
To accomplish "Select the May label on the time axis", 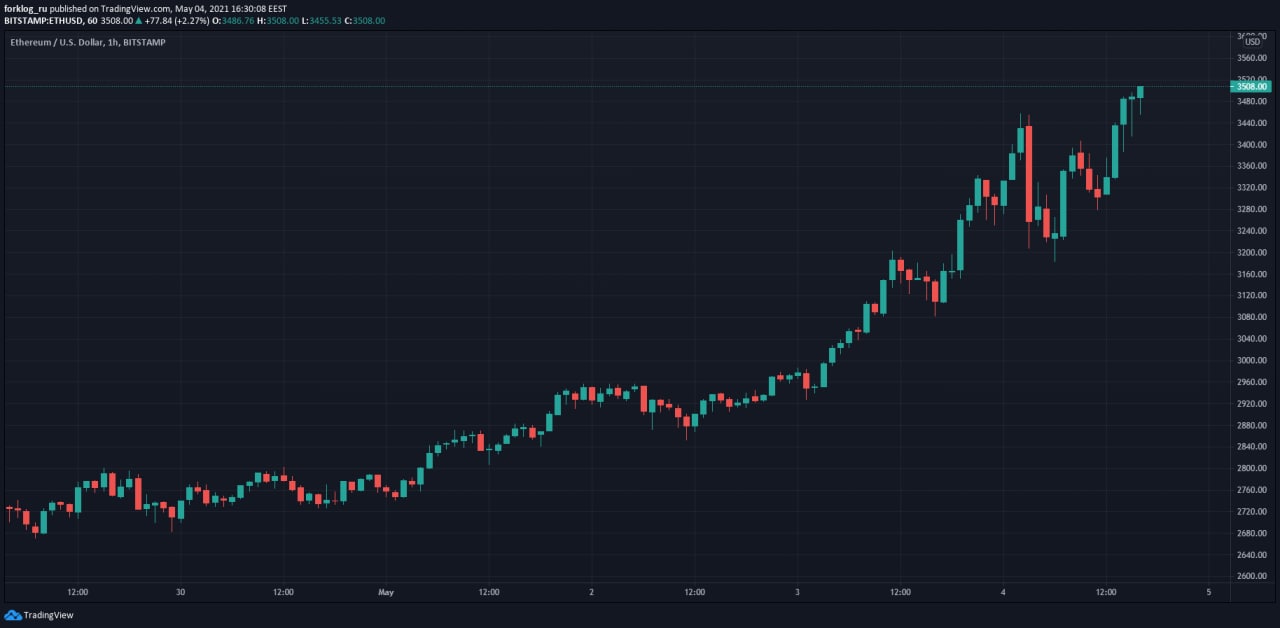I will (386, 592).
